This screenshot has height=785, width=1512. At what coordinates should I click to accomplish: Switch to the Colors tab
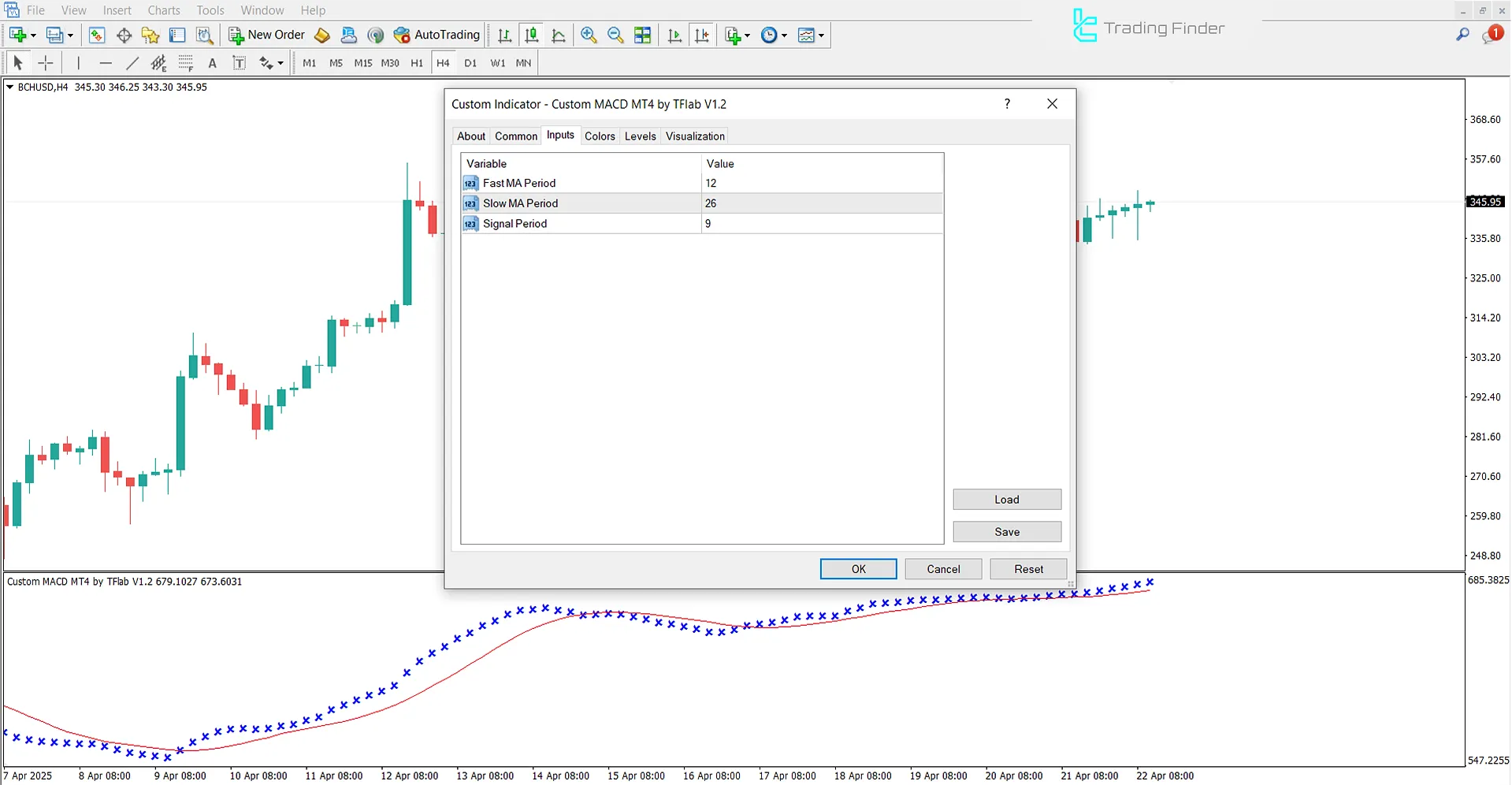coord(600,136)
